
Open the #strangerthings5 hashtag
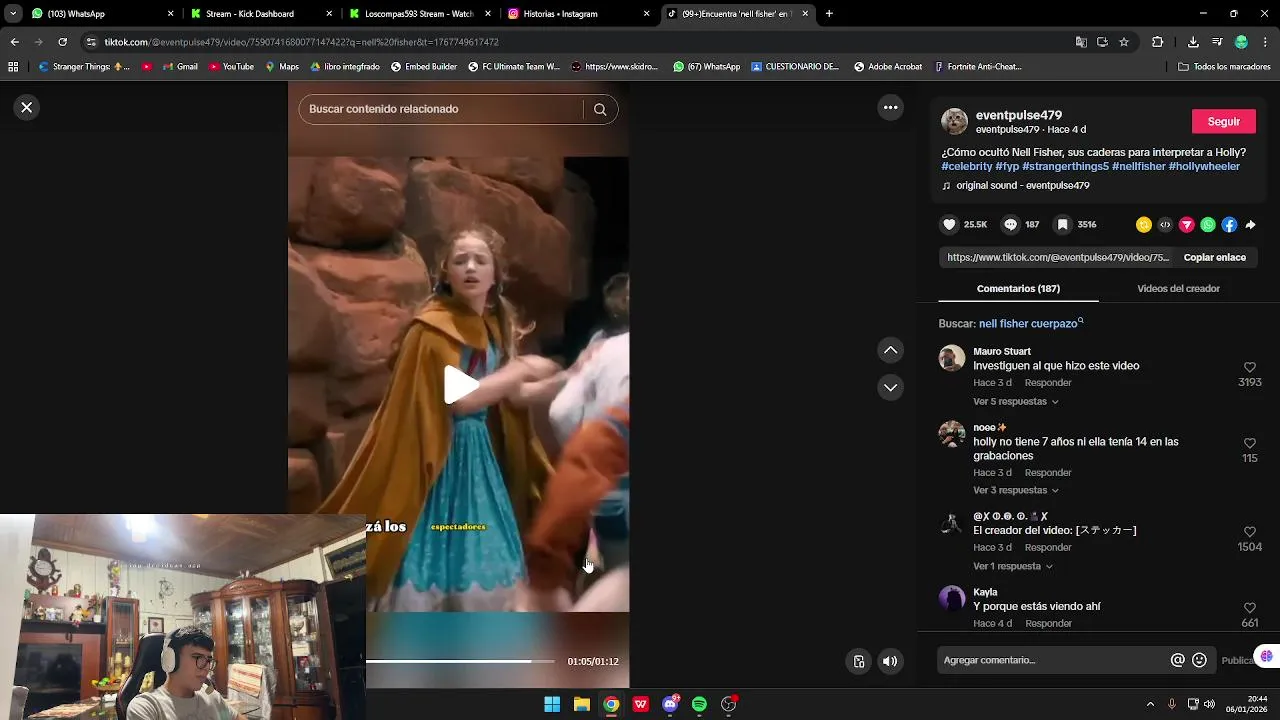coord(1065,166)
